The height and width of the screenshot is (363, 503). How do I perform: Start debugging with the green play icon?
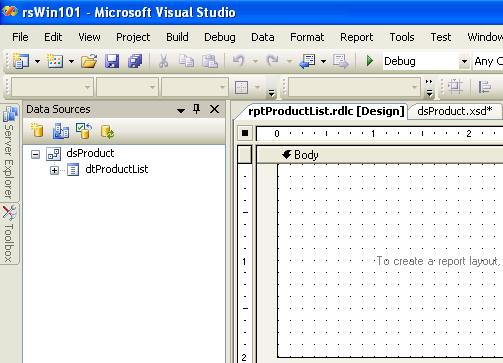point(369,61)
